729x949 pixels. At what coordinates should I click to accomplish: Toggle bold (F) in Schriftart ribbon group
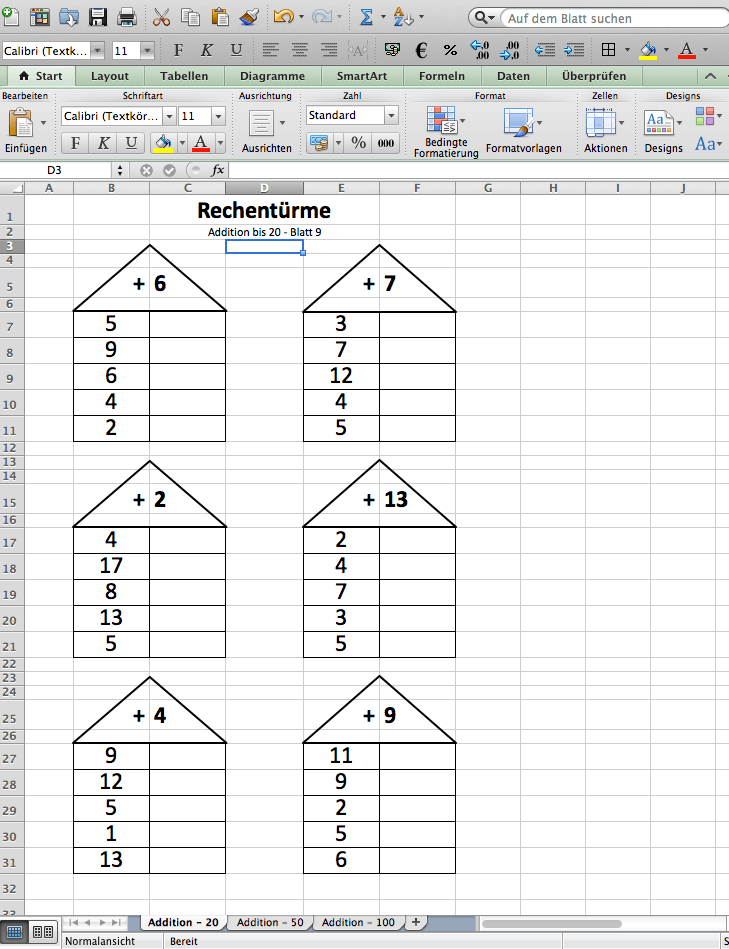point(76,143)
